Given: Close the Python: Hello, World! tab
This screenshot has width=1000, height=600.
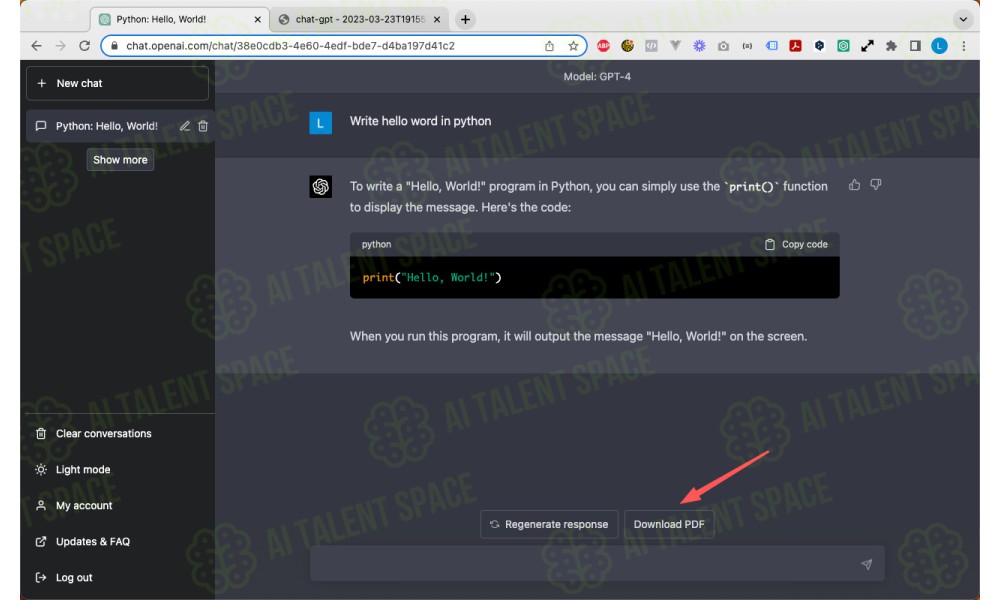Looking at the screenshot, I should [258, 20].
